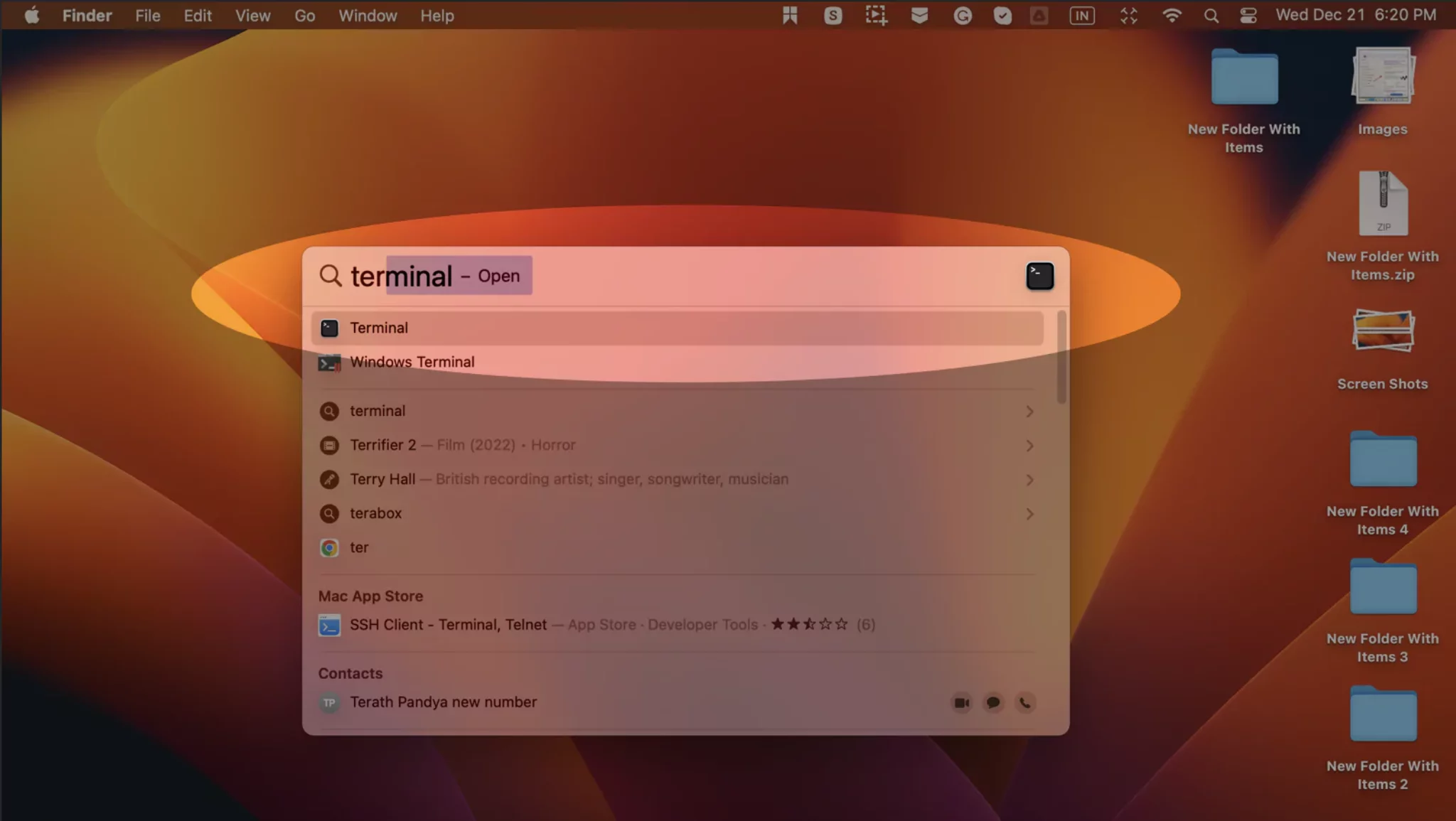Open the Window menu
Viewport: 1456px width, 821px height.
[x=368, y=15]
